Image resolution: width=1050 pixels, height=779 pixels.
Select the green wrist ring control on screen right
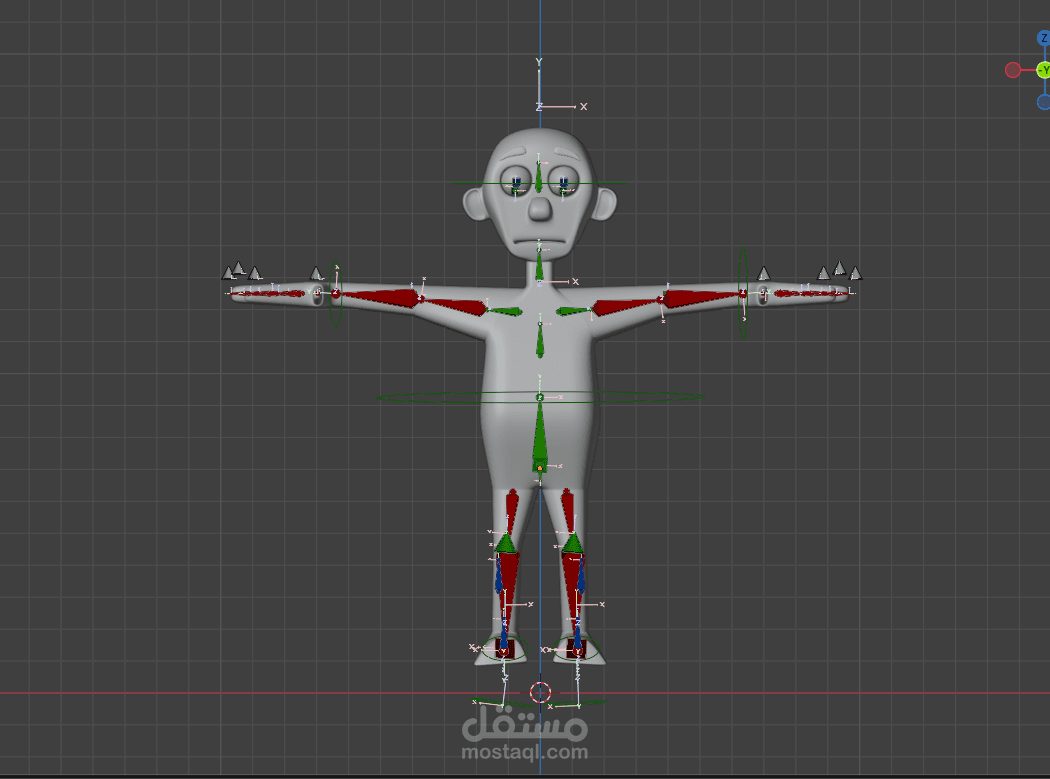pos(743,293)
